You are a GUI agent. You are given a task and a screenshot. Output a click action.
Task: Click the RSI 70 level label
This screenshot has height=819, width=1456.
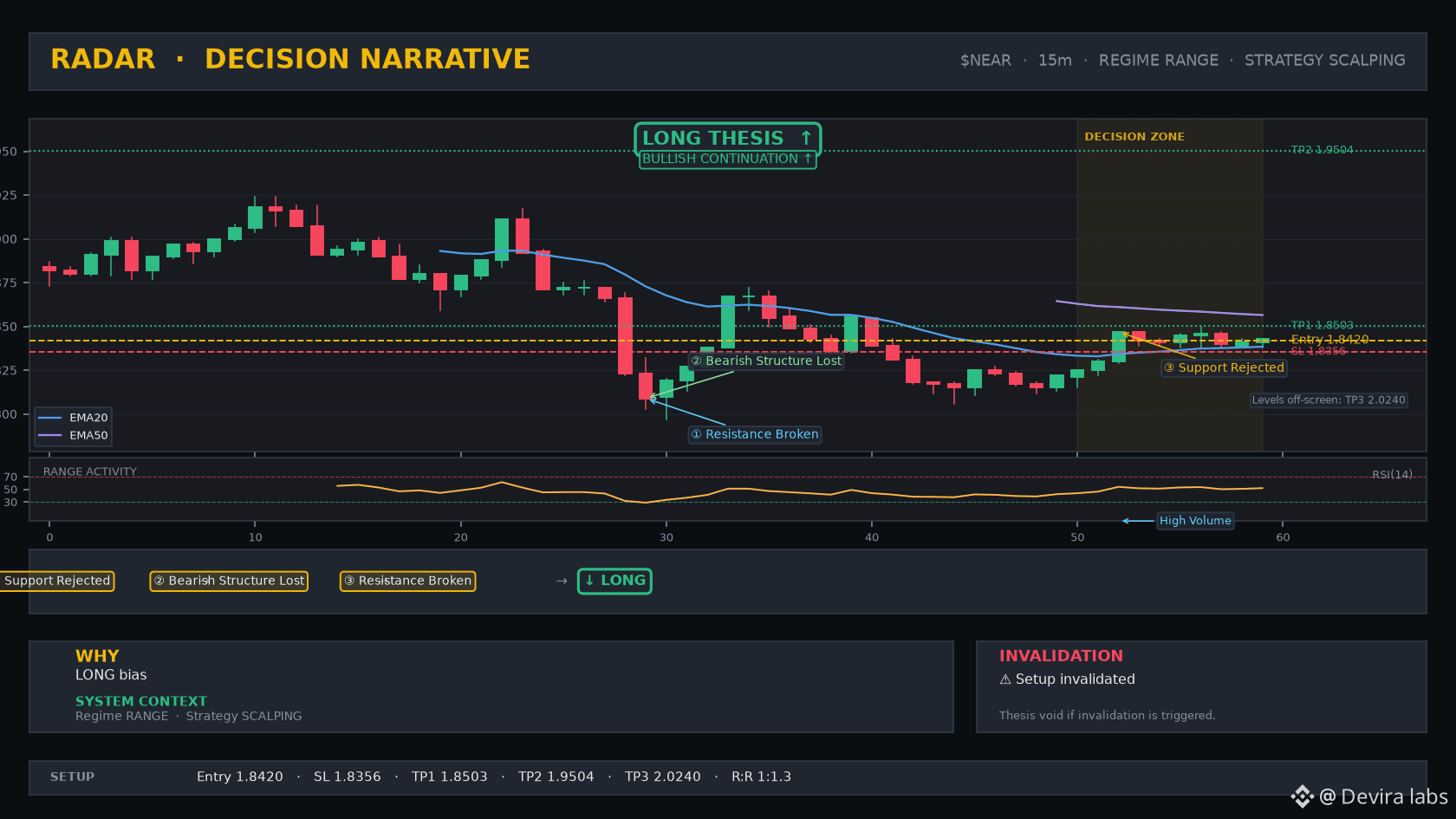(10, 478)
